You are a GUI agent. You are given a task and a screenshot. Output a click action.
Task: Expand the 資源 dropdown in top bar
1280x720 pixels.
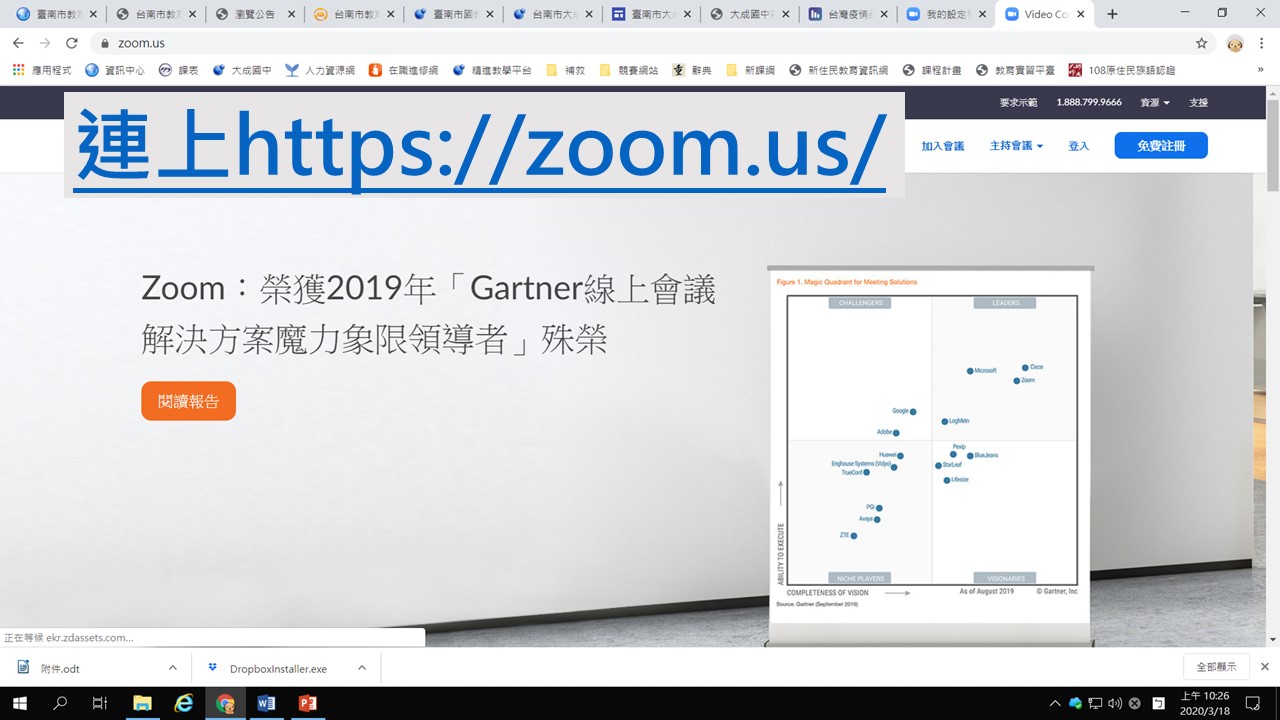[1154, 103]
